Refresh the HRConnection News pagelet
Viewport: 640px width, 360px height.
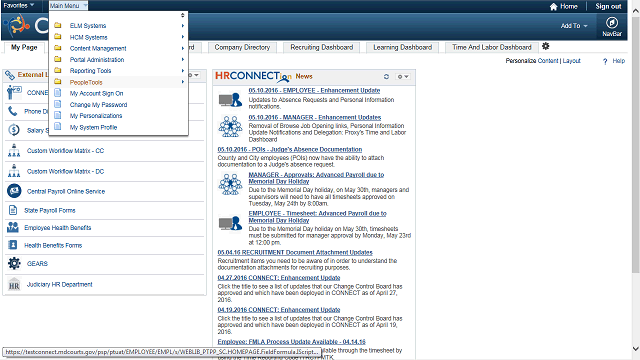[386, 76]
